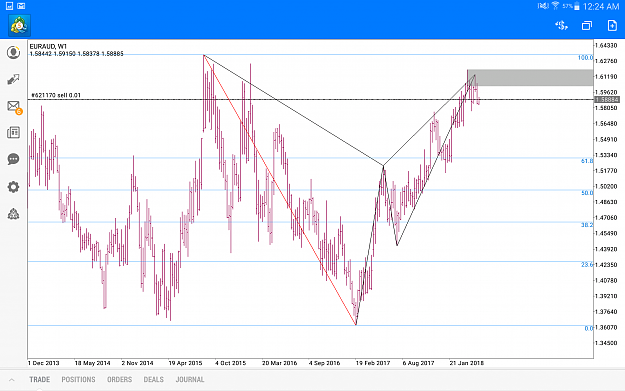Switch to the JOURNAL tab
Screen dimensions: 625x391
pos(190,379)
